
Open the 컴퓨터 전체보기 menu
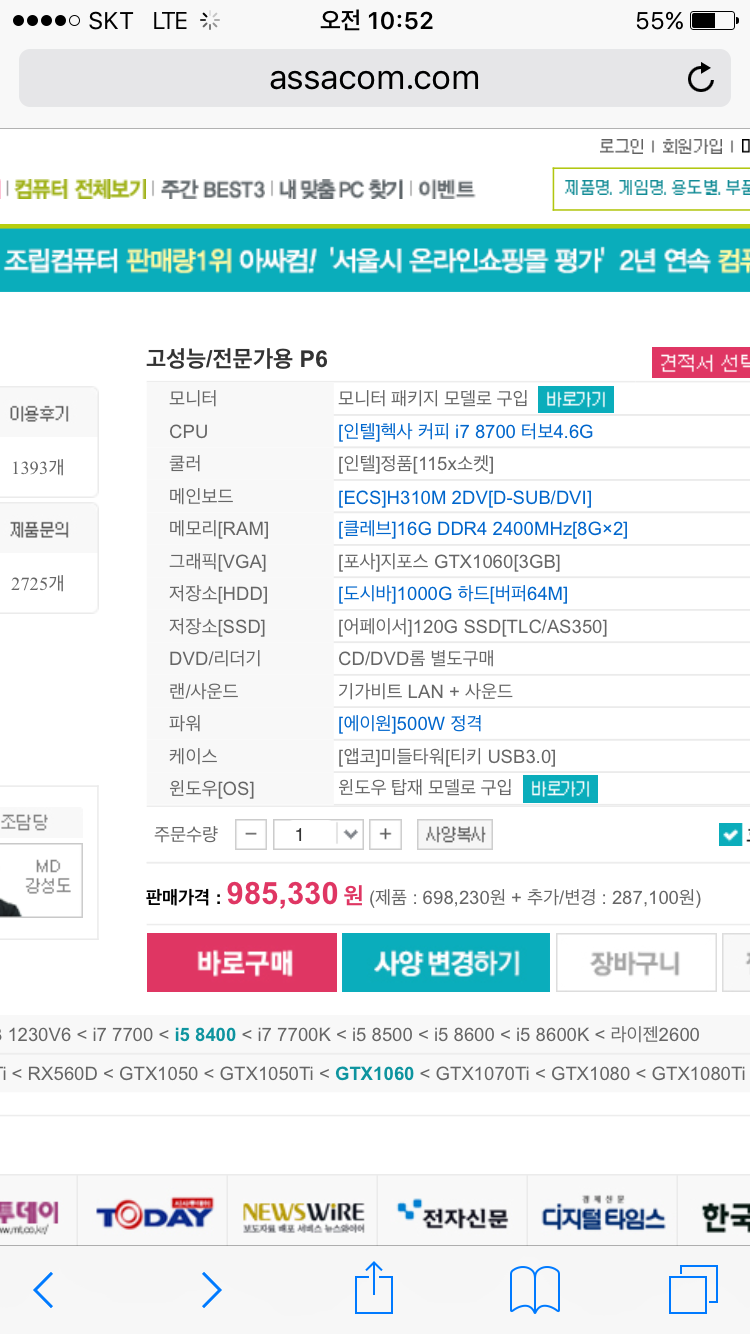(80, 189)
